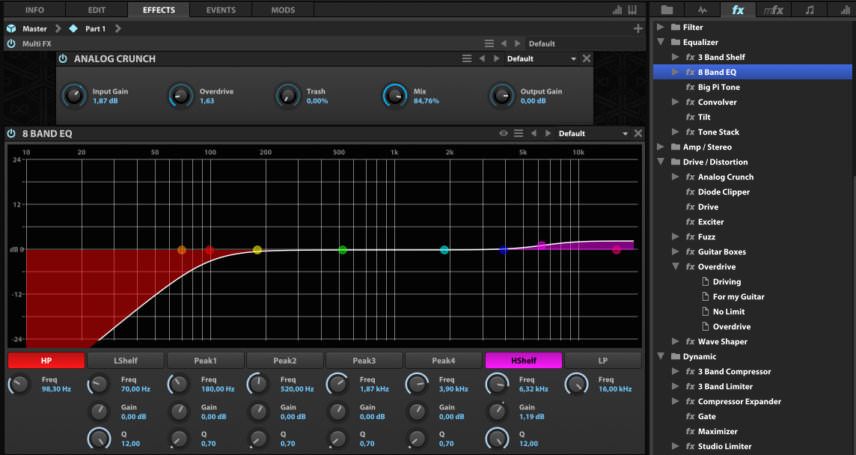Open the INFO tab
Image resolution: width=856 pixels, height=455 pixels.
[34, 10]
